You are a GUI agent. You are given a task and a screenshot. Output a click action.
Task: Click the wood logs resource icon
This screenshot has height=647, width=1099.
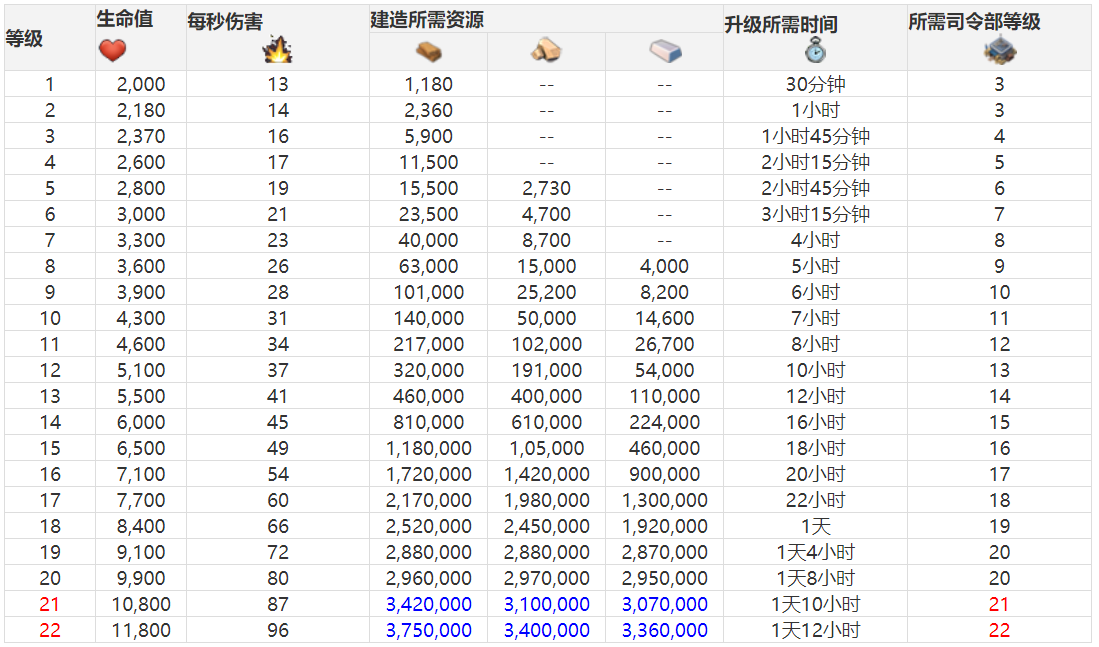[546, 51]
